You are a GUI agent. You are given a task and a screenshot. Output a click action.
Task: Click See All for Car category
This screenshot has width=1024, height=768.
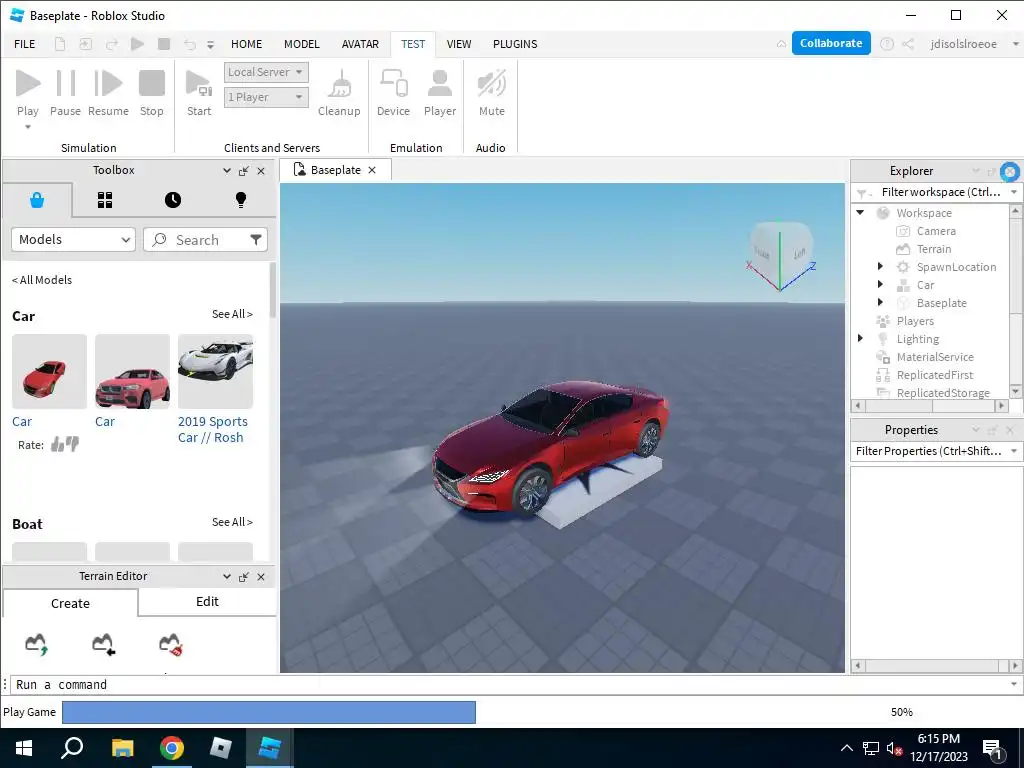232,314
